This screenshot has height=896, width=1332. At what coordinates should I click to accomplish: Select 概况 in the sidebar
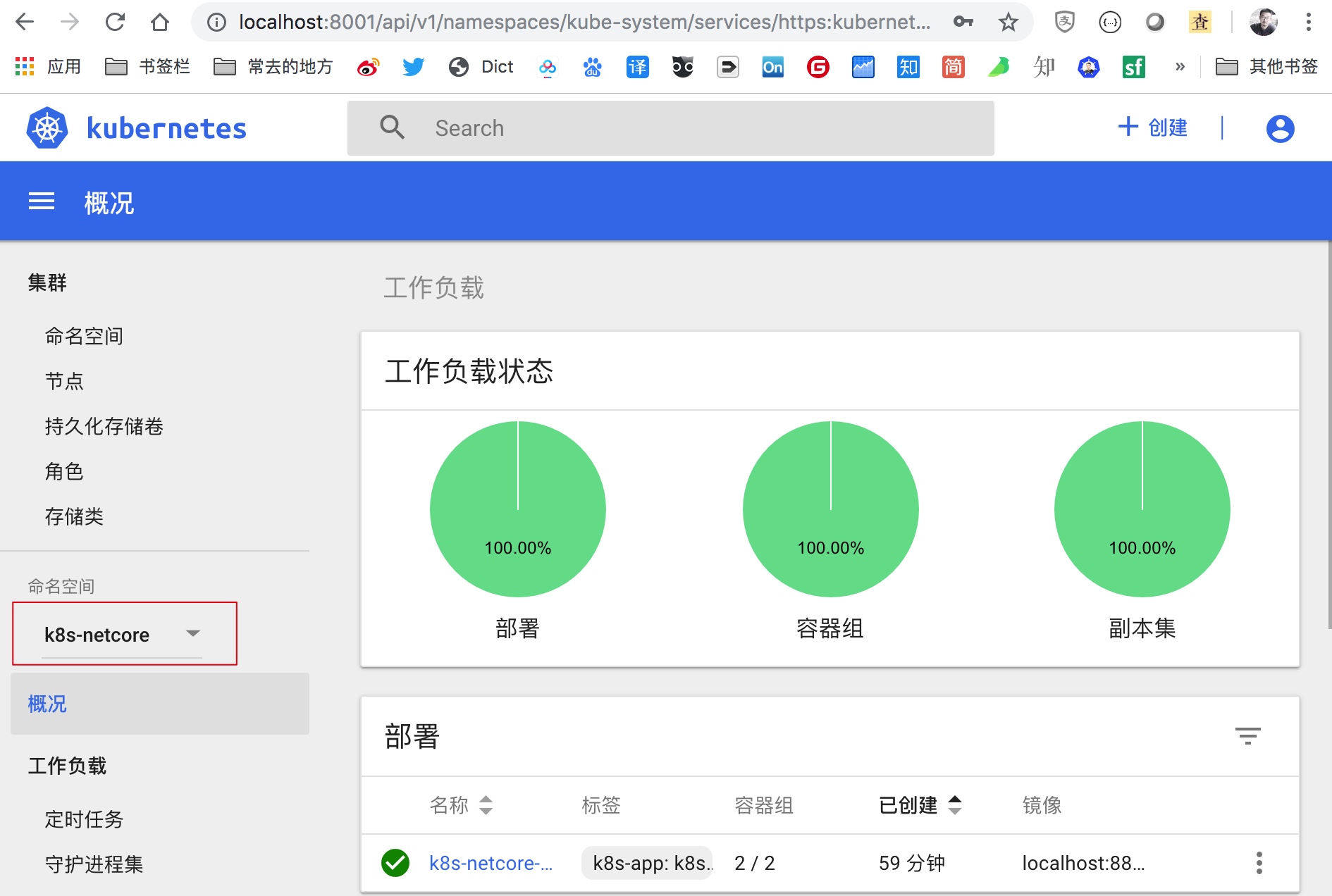click(160, 704)
